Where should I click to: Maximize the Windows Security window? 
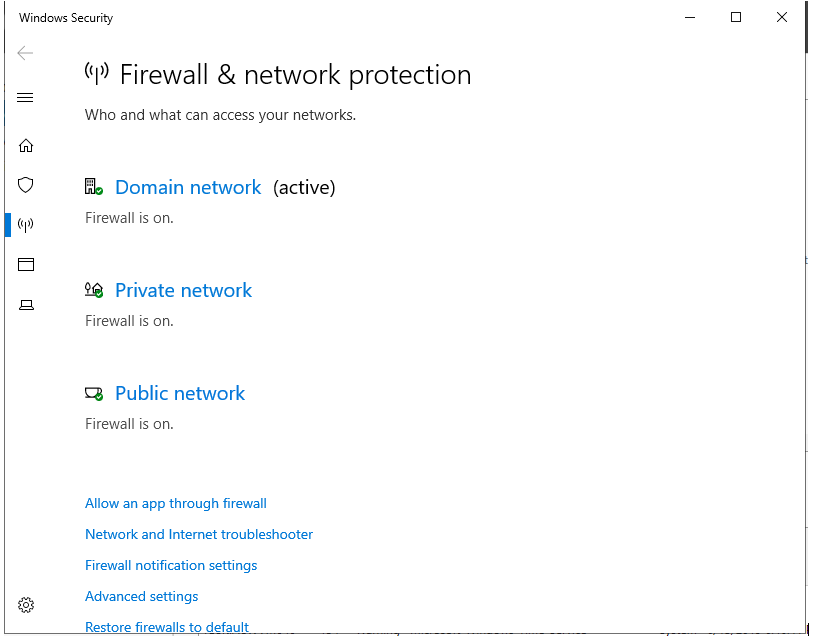click(x=736, y=17)
